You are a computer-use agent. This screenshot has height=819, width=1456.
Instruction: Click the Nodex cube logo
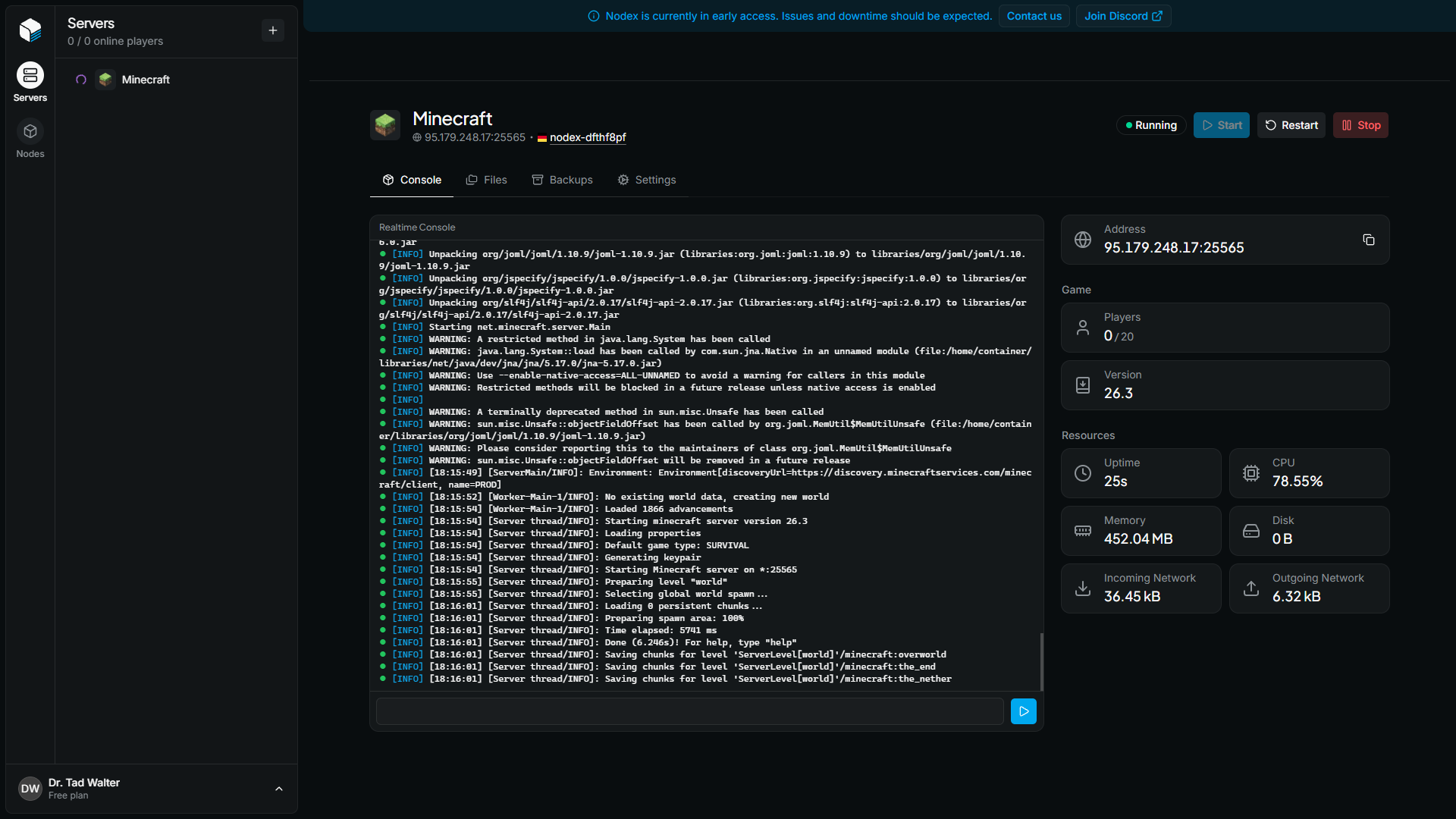(x=30, y=30)
